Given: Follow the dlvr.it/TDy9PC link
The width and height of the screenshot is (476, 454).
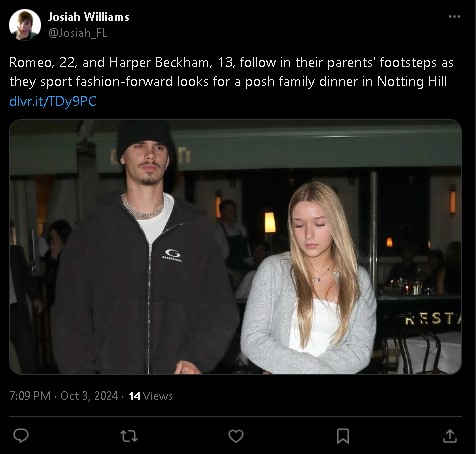Looking at the screenshot, I should coord(53,101).
